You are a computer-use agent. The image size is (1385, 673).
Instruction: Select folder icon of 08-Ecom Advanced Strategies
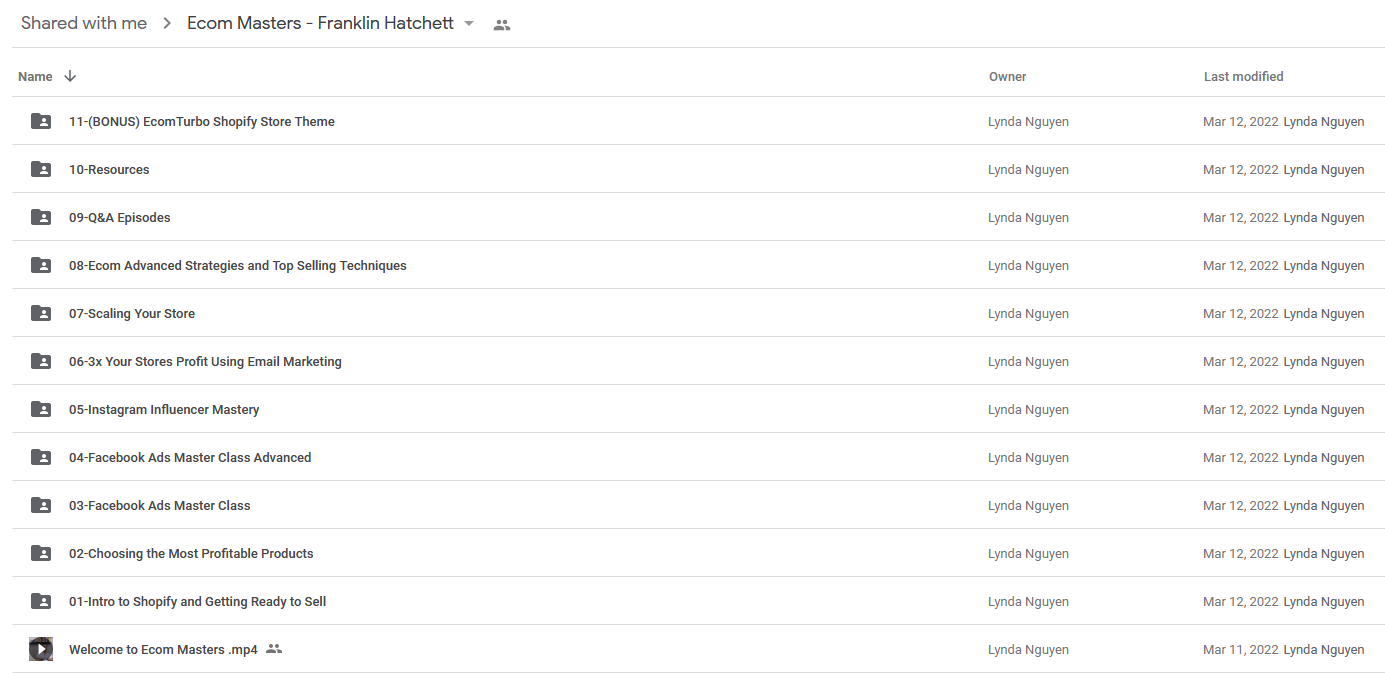pyautogui.click(x=41, y=265)
